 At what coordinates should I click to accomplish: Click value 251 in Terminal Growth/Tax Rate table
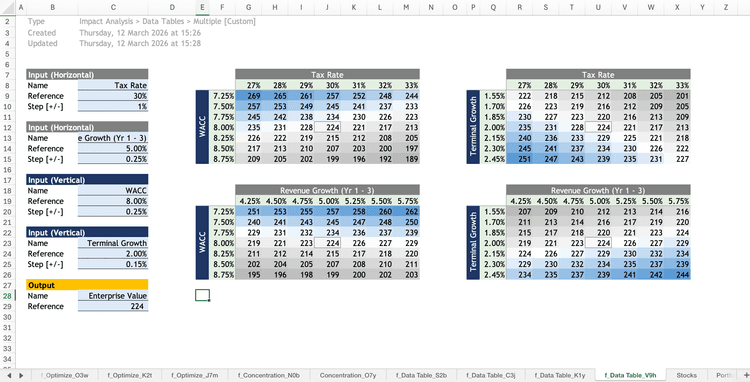520,159
